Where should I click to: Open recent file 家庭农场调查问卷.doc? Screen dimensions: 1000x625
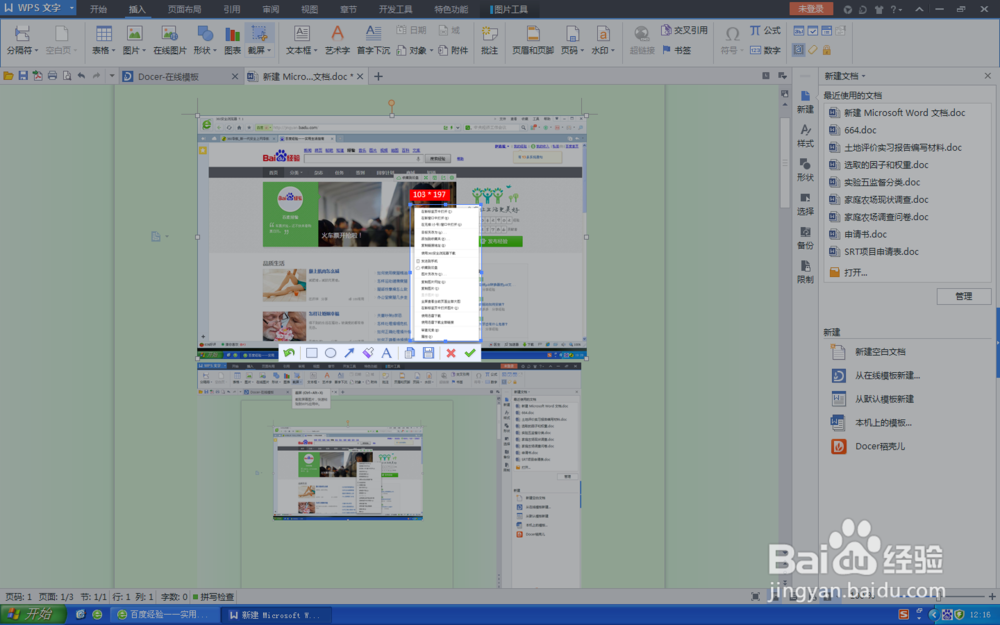click(x=886, y=217)
